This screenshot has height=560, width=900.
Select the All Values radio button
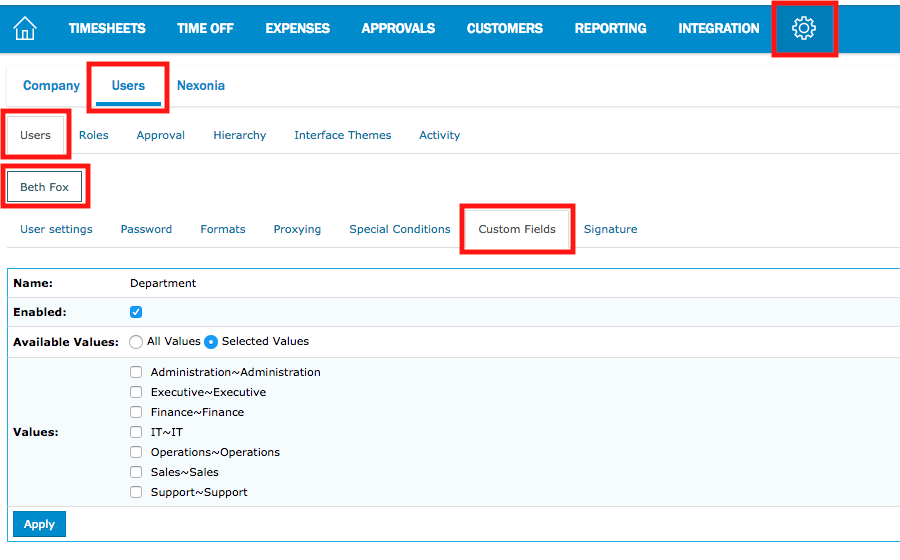click(x=136, y=342)
